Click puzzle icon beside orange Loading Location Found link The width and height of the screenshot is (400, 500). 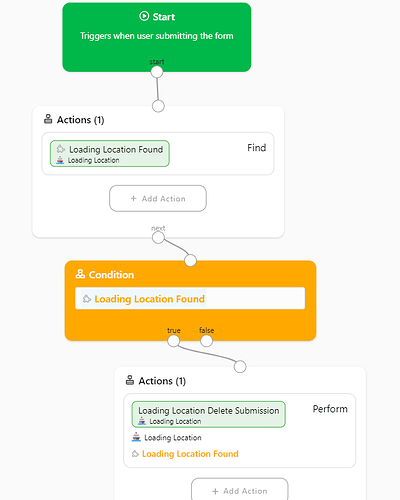[x=135, y=454]
